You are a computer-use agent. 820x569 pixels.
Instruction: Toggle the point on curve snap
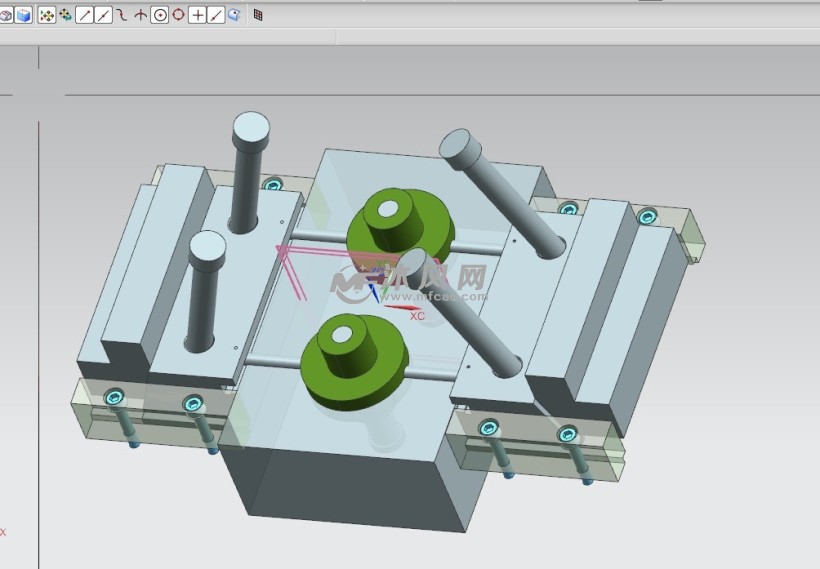pyautogui.click(x=216, y=15)
